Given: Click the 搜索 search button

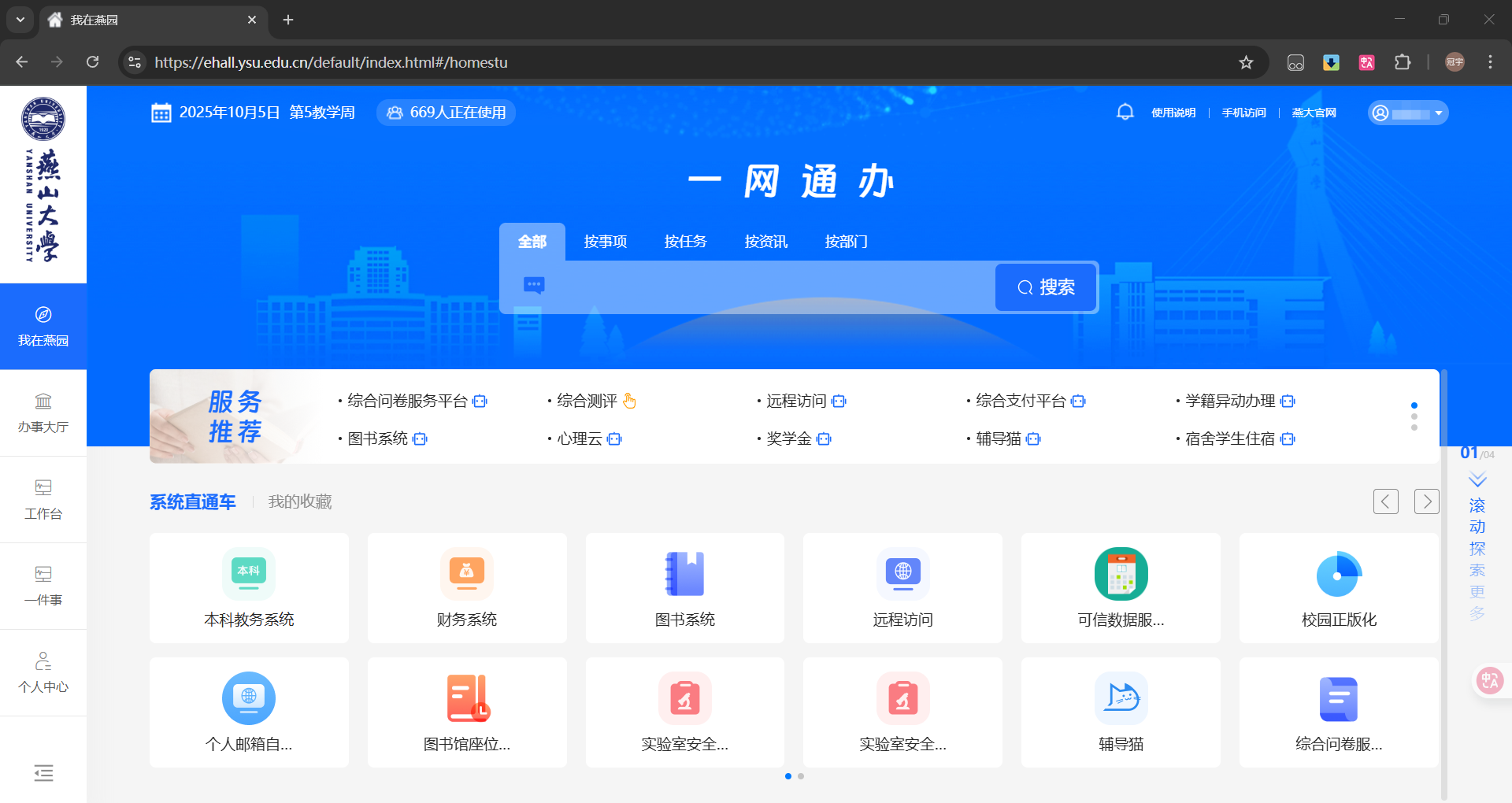Looking at the screenshot, I should (1045, 287).
